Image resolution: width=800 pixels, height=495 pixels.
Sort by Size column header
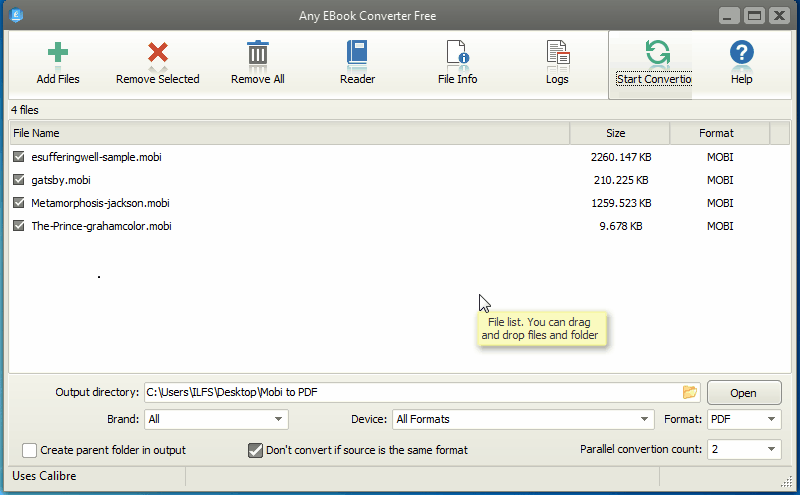tap(619, 133)
